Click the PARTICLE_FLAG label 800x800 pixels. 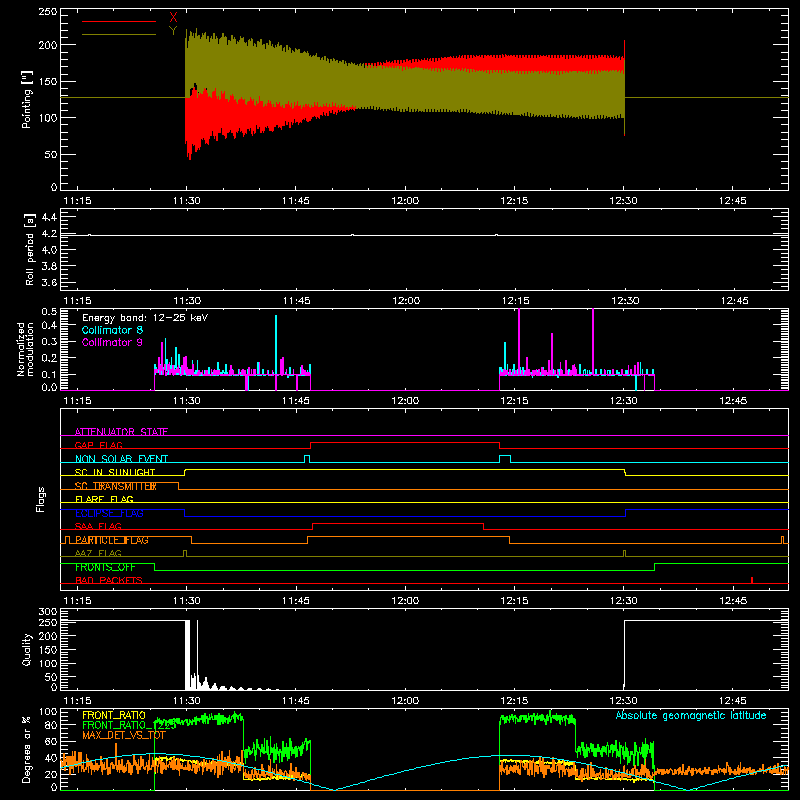click(x=112, y=540)
